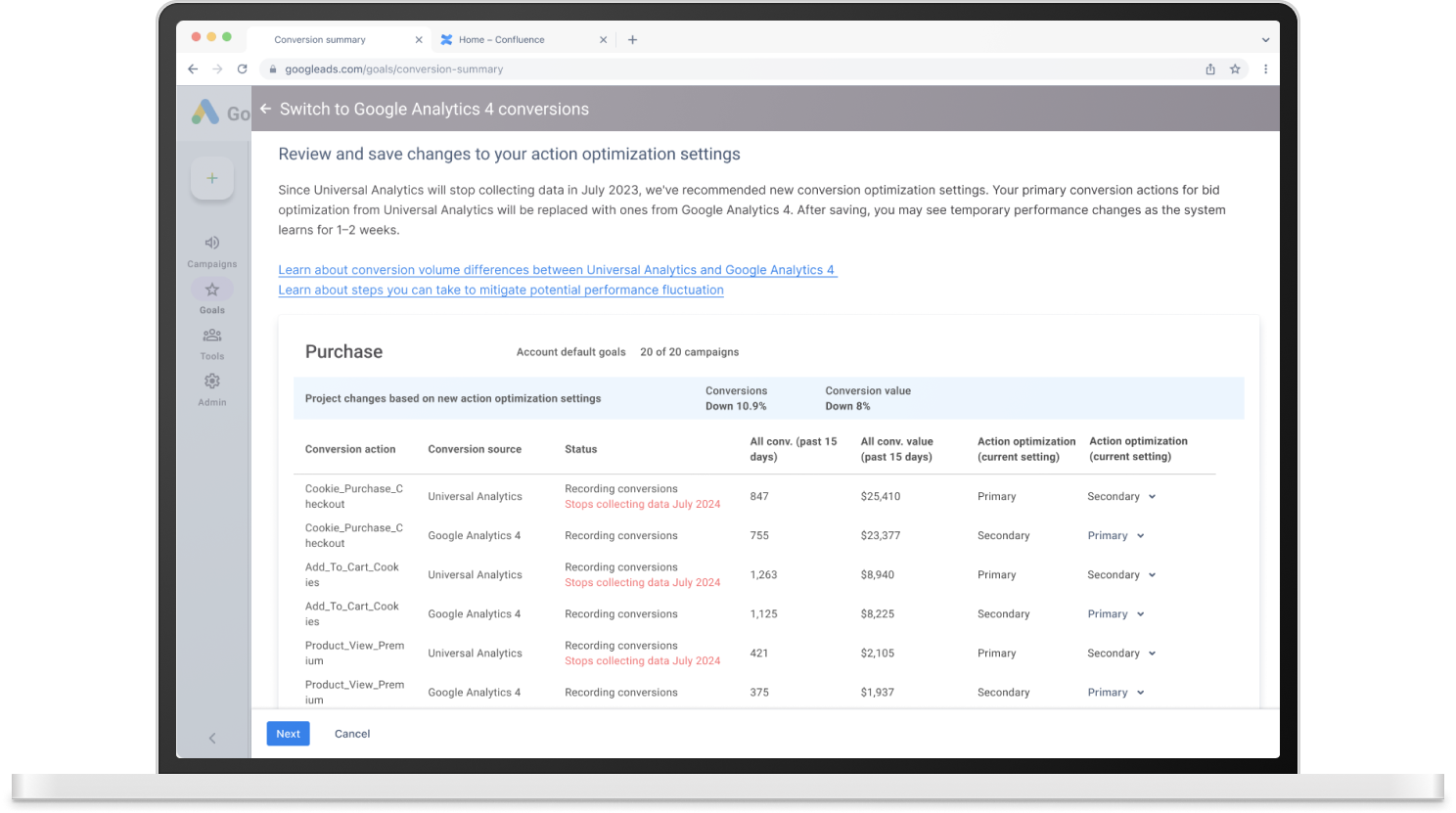1456x813 pixels.
Task: Switch to the Conversion summary tab
Action: (335, 40)
